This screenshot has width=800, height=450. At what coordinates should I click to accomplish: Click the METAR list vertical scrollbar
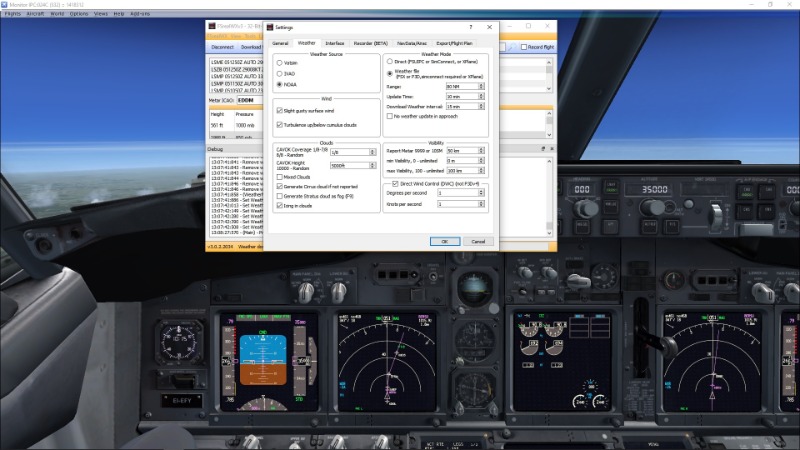549,75
